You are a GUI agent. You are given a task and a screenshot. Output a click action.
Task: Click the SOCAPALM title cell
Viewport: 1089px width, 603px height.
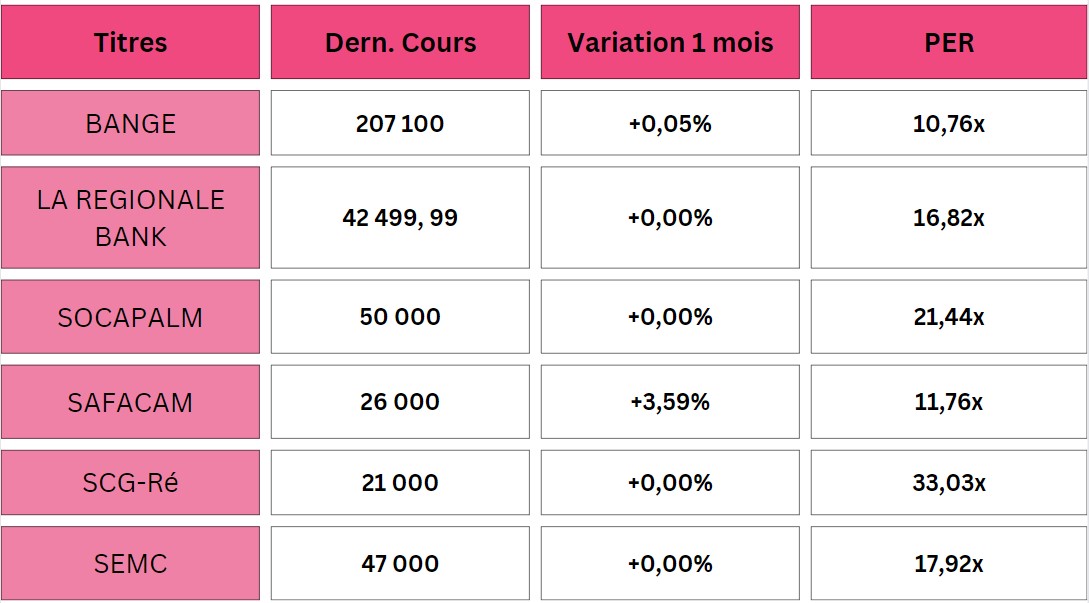click(130, 317)
